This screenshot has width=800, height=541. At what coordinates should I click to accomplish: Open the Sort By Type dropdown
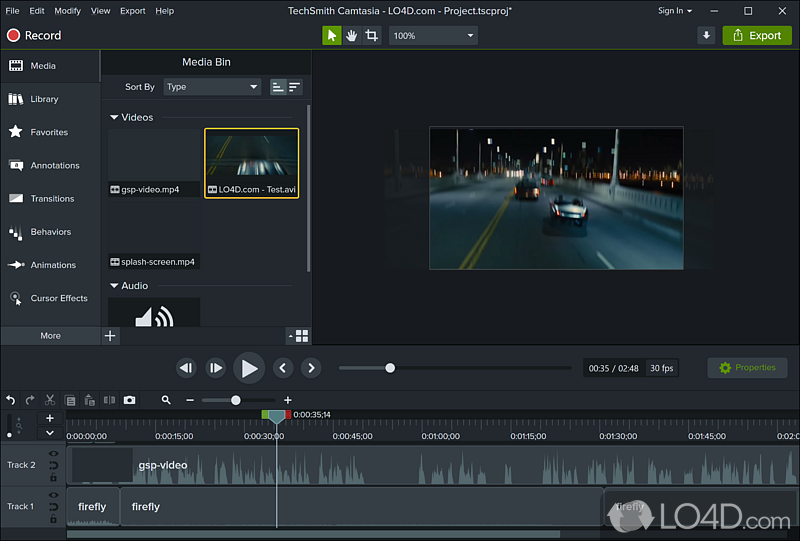(212, 87)
